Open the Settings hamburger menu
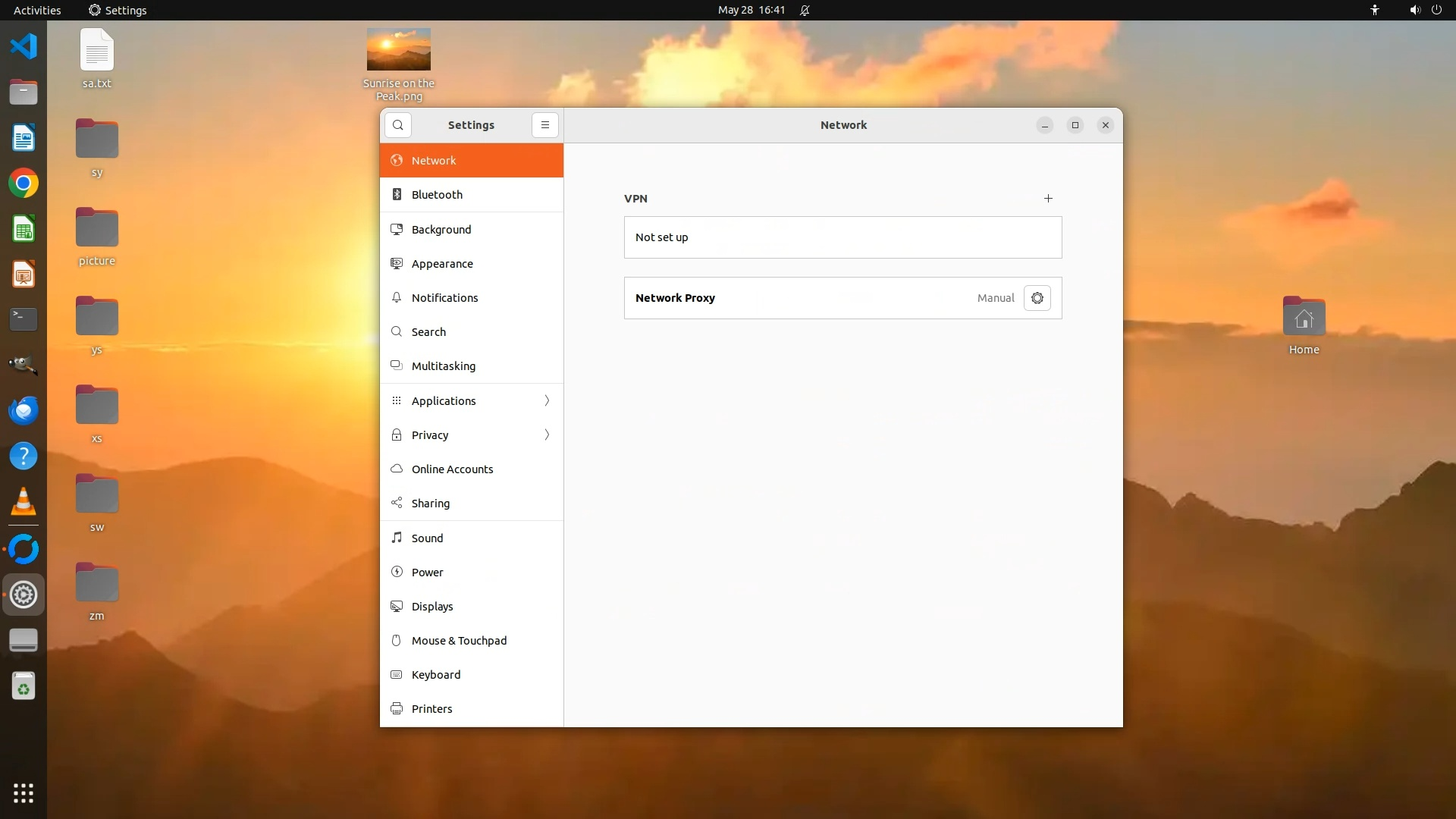The image size is (1456, 819). point(544,125)
